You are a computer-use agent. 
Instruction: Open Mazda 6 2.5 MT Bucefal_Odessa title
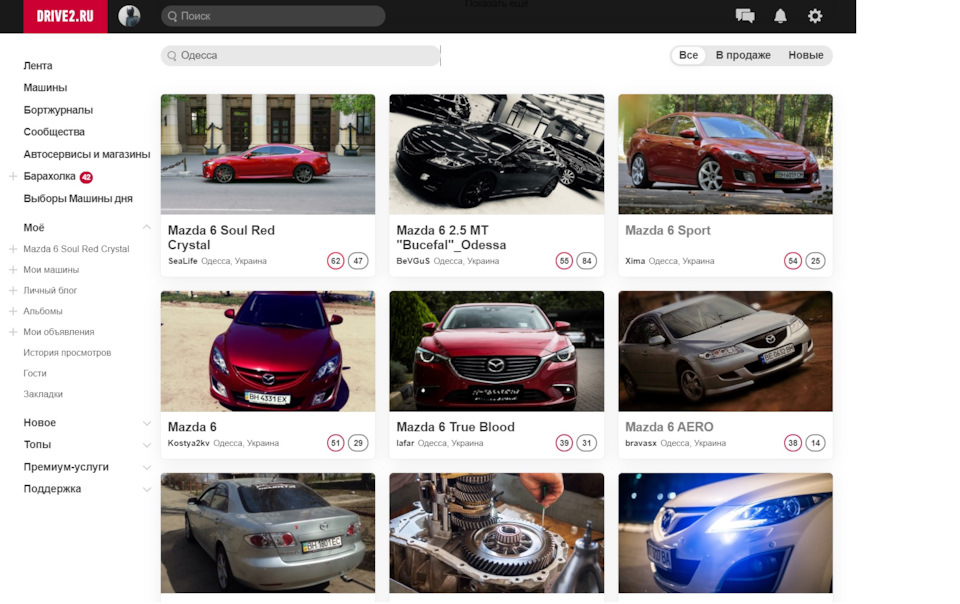[451, 237]
